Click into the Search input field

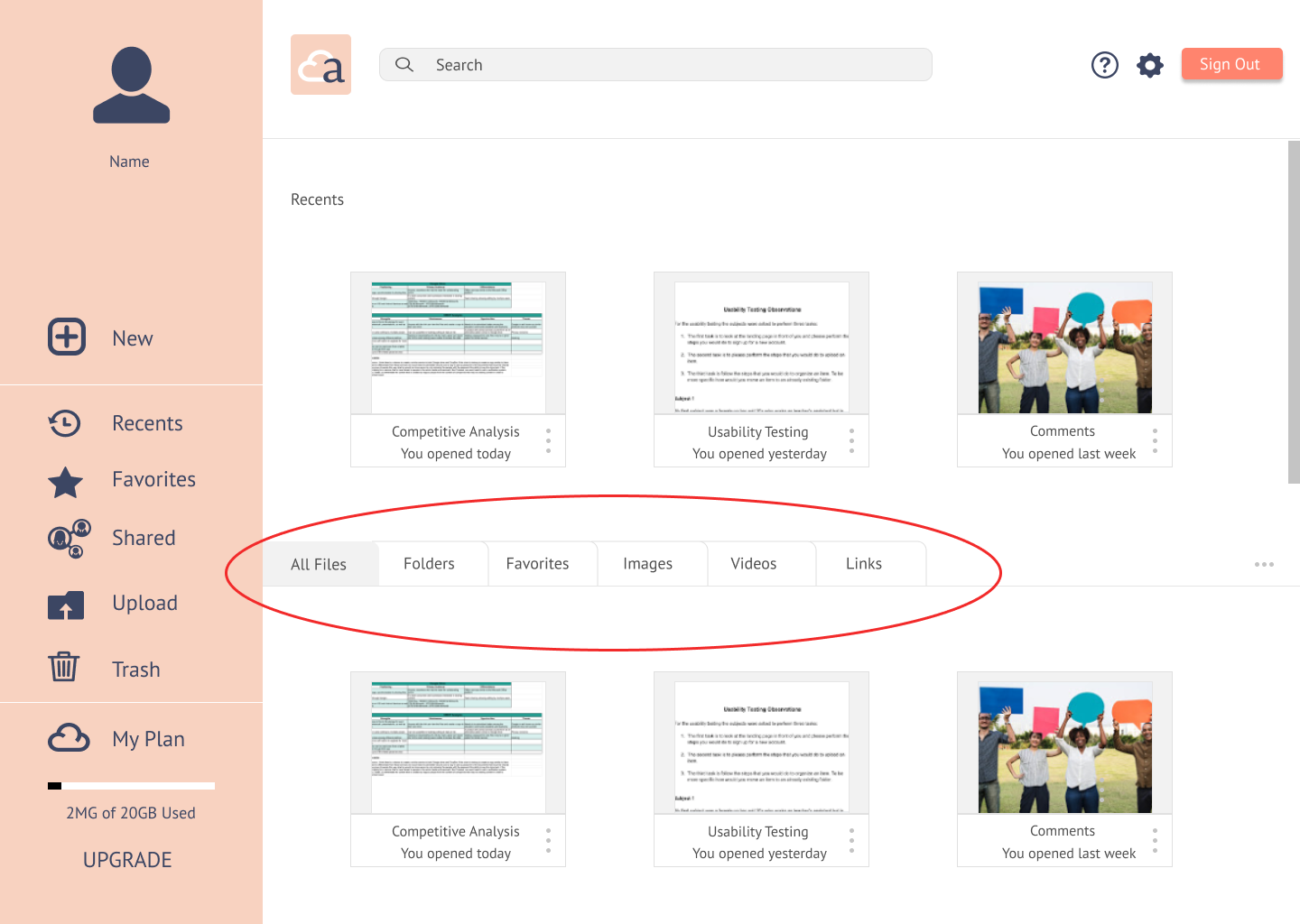(x=655, y=64)
